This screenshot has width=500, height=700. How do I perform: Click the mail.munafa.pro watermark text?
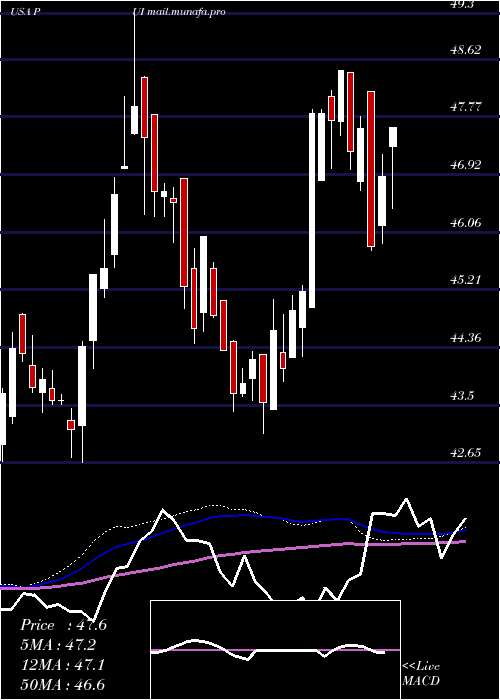coord(184,12)
